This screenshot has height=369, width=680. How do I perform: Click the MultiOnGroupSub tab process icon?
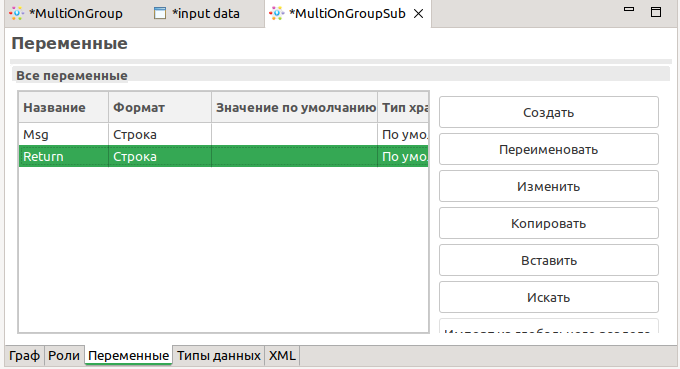pos(277,13)
